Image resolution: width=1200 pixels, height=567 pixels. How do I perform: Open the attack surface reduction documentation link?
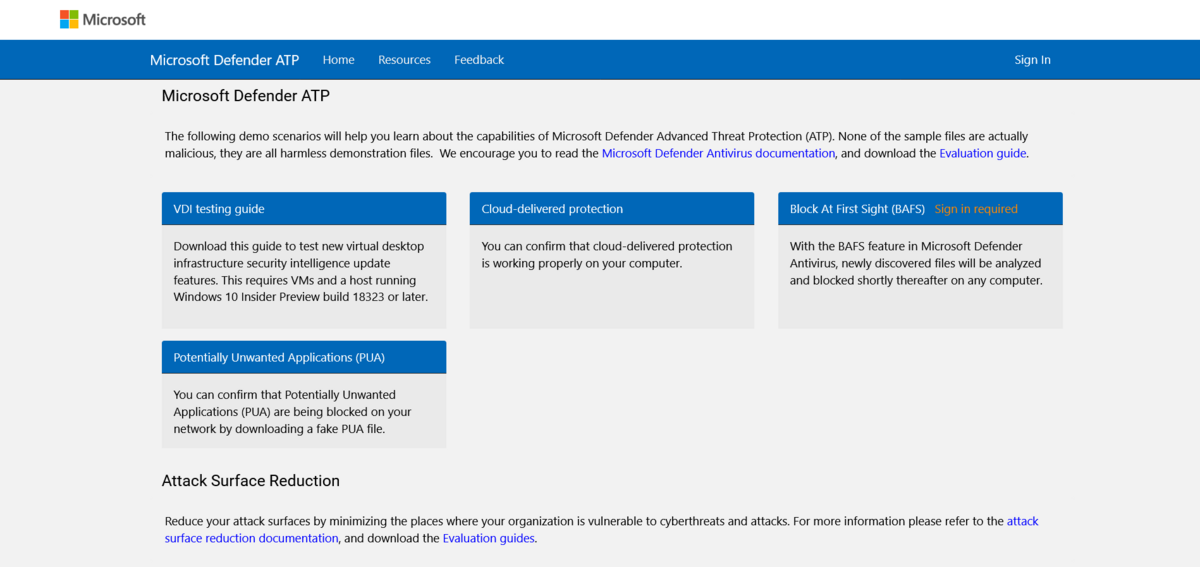pos(602,529)
